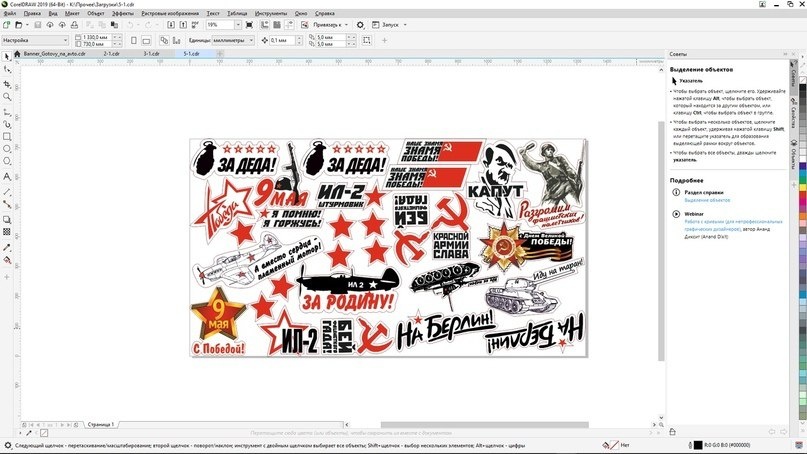Click the Страница 1 page tab
The image size is (807, 454).
(100, 425)
